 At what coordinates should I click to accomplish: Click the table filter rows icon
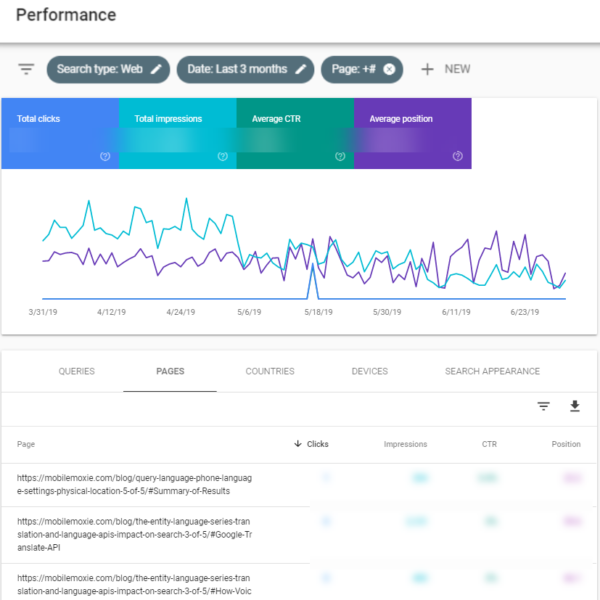click(x=544, y=406)
